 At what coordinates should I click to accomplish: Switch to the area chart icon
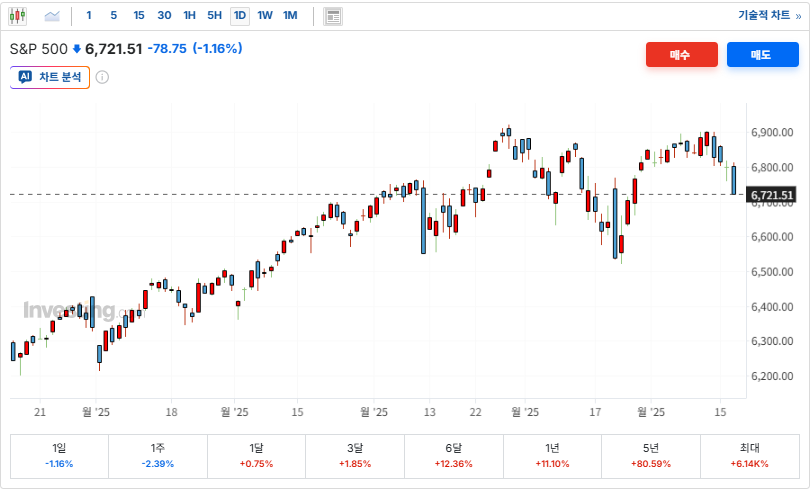click(52, 16)
